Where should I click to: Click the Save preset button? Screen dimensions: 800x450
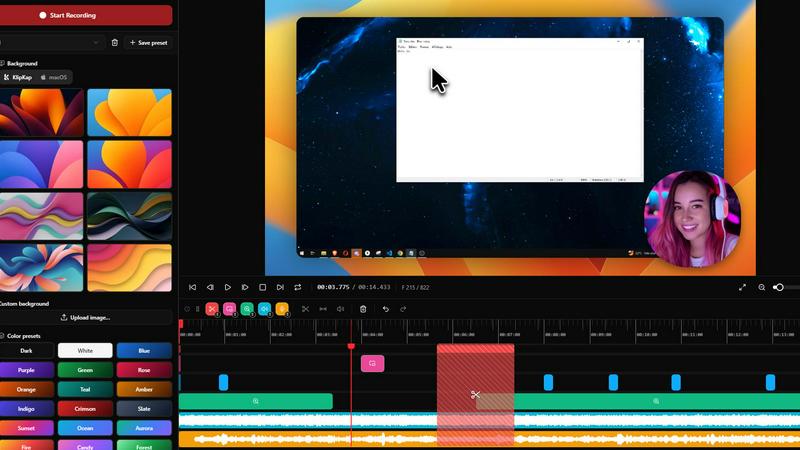point(148,43)
